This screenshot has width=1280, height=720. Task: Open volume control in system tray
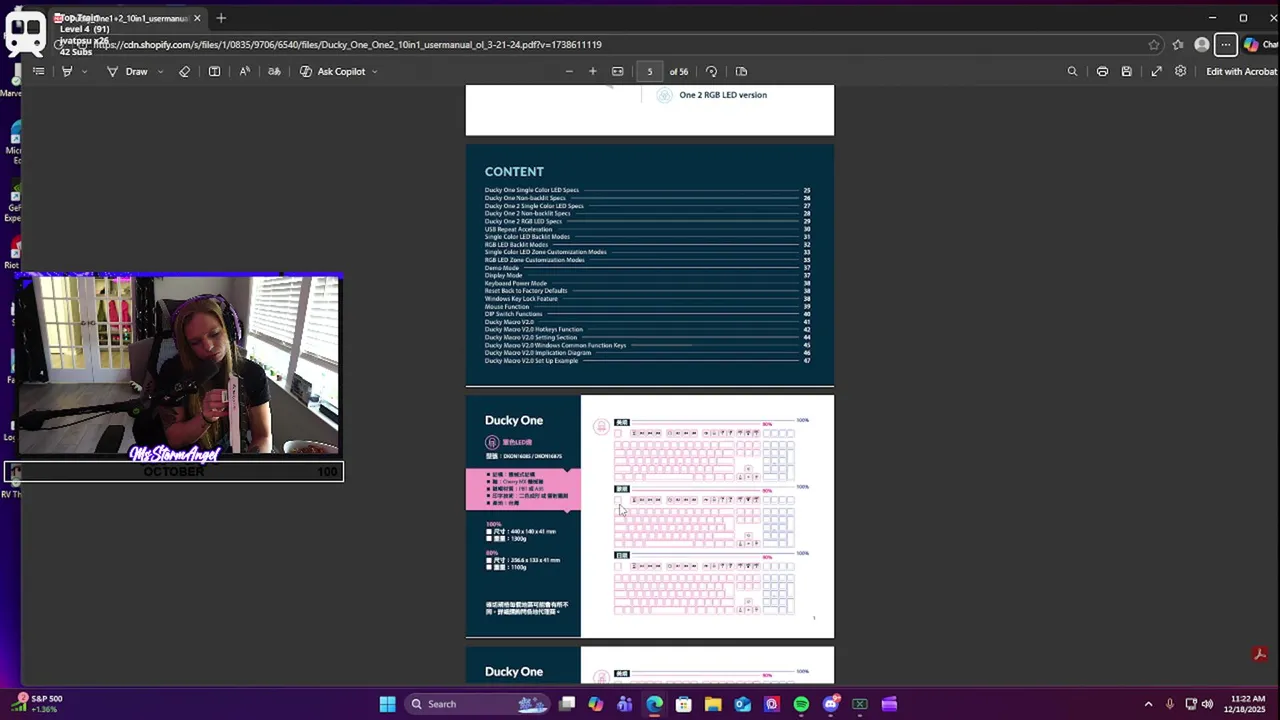[1207, 704]
